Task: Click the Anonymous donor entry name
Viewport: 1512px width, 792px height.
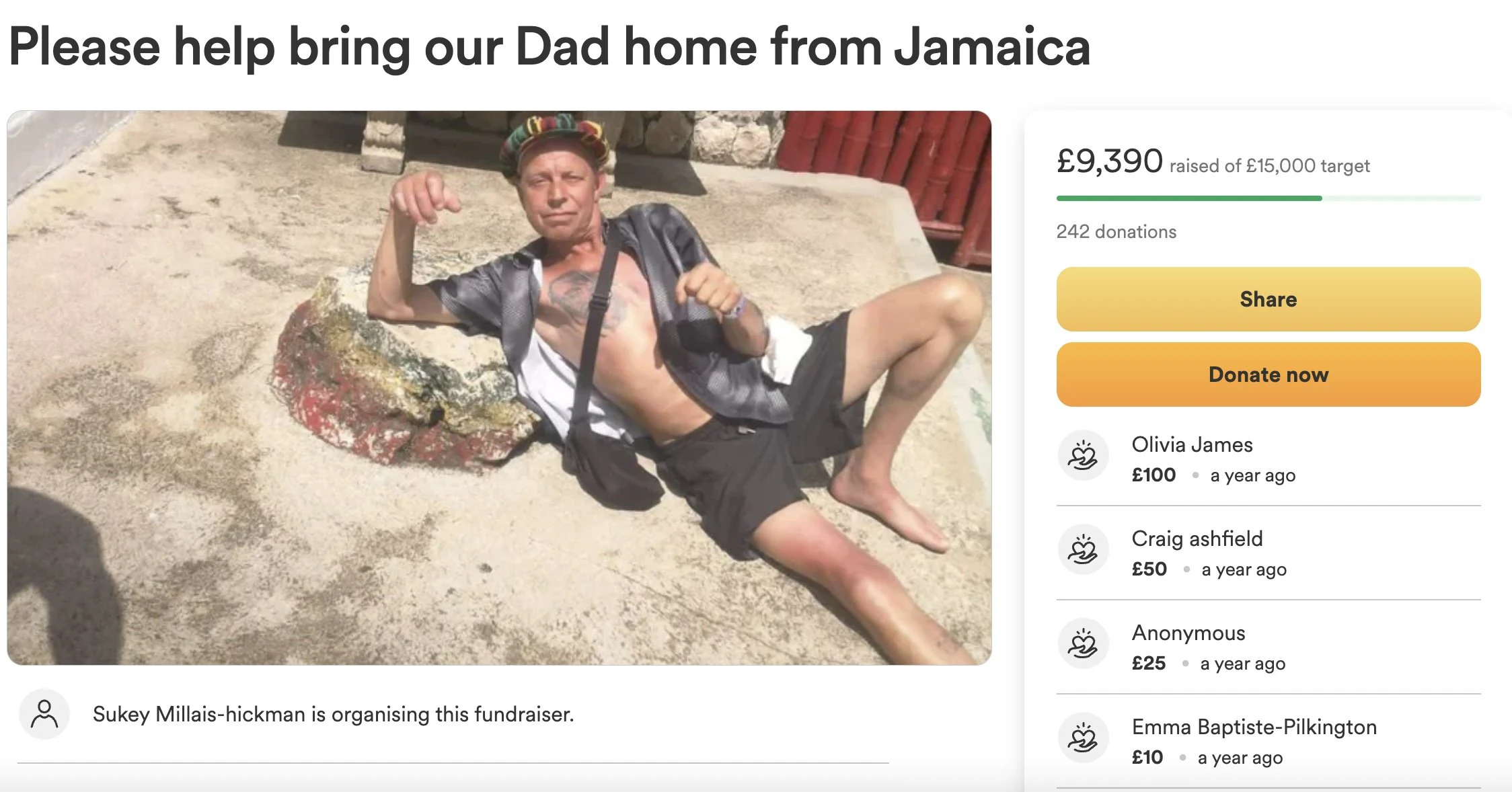Action: (x=1188, y=633)
